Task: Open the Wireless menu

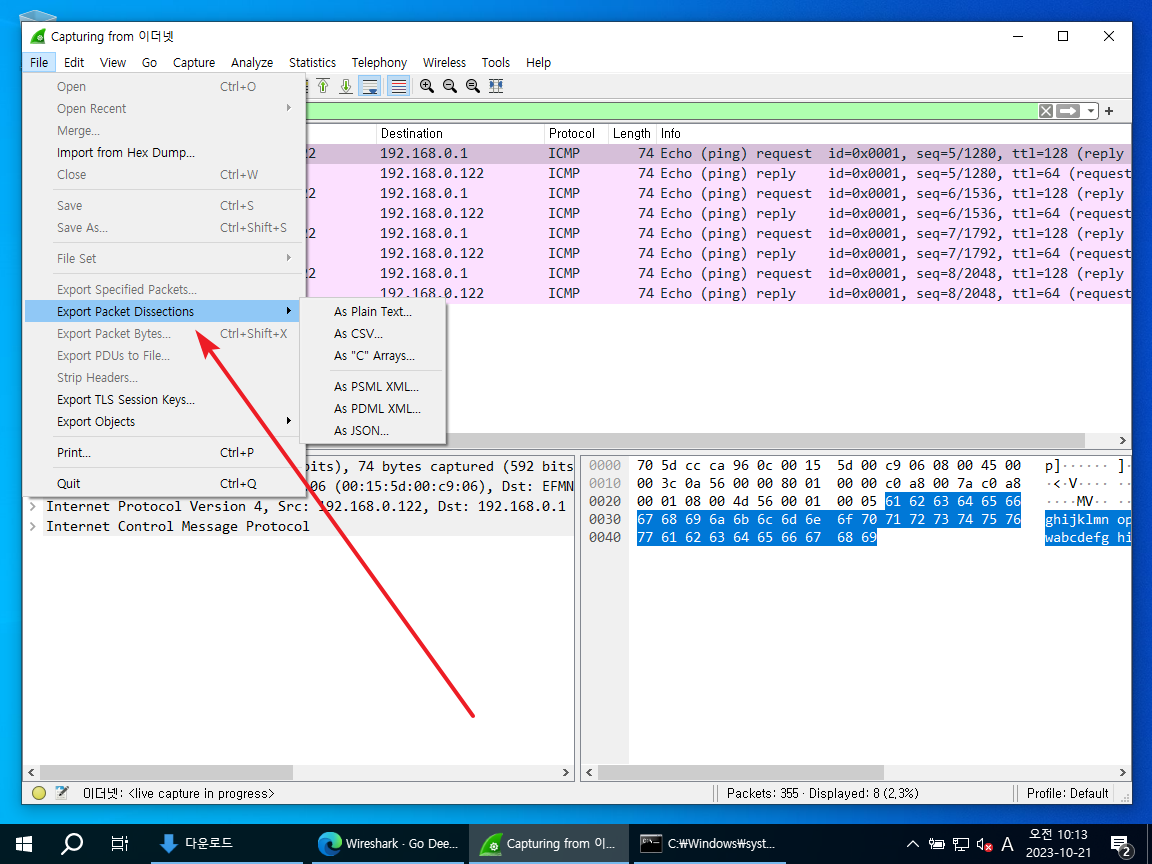Action: pos(444,62)
